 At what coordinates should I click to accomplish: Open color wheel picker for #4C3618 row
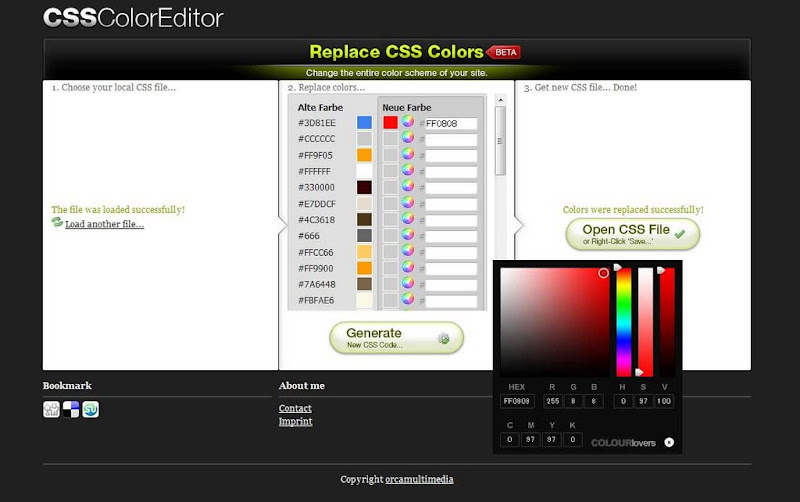408,218
